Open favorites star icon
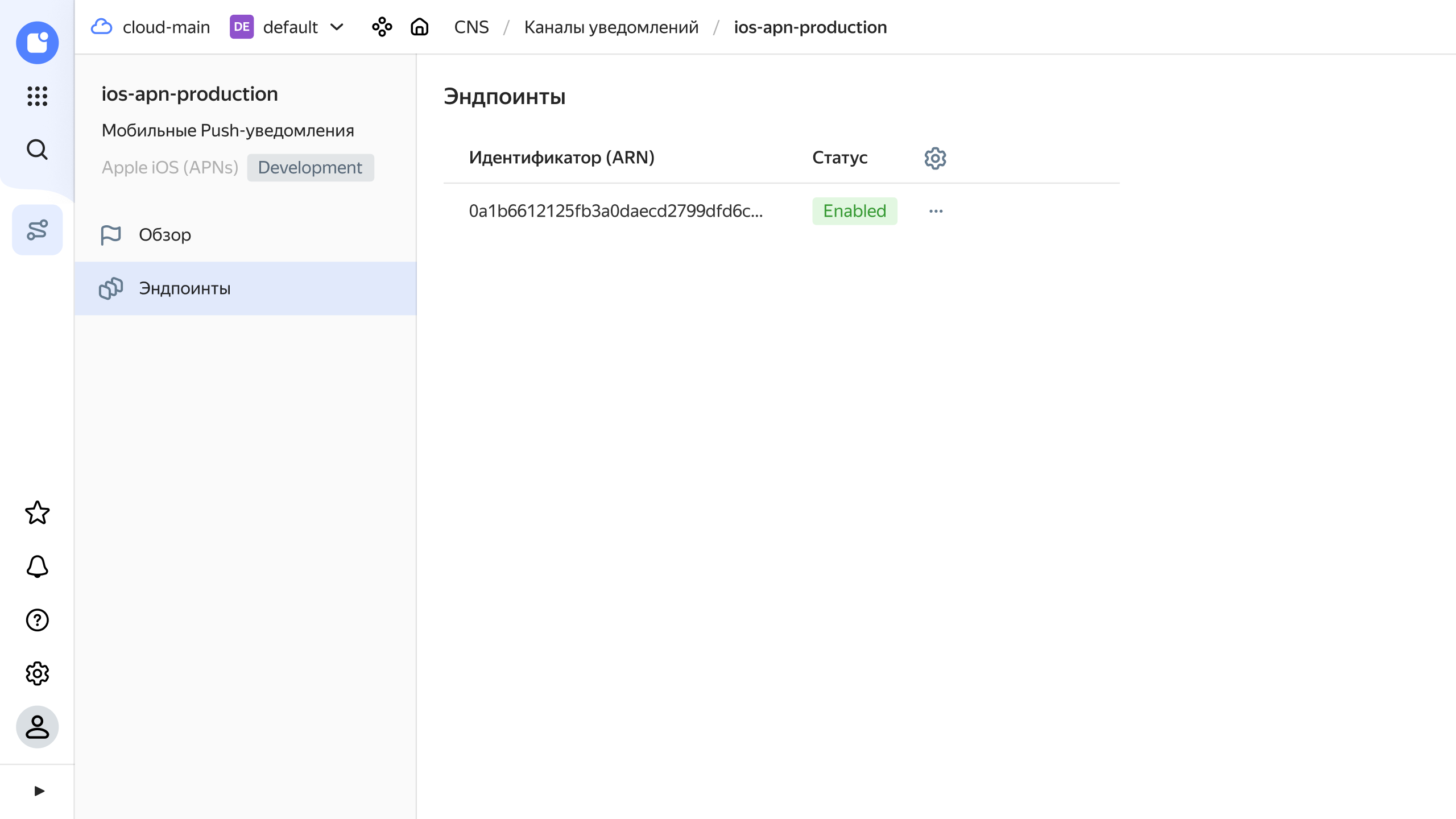The image size is (1456, 819). point(37,513)
